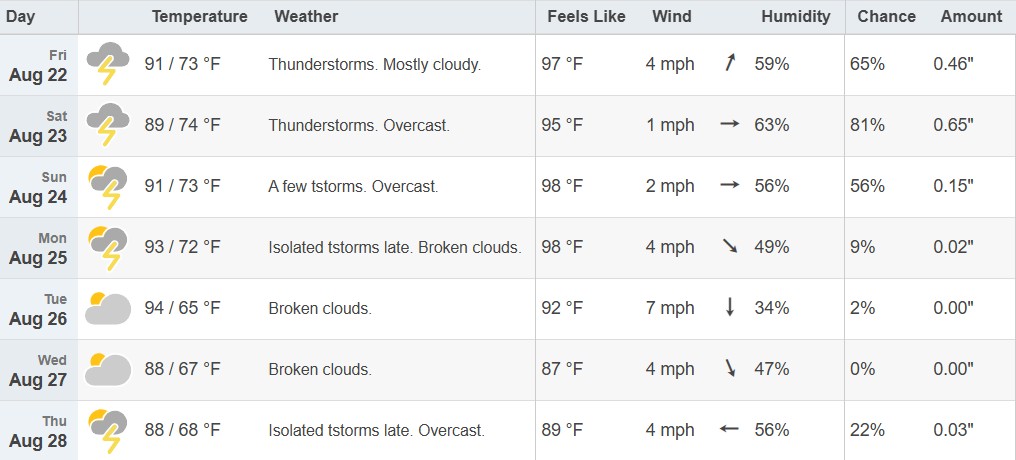
Task: Click the Chance column header
Action: tap(886, 17)
